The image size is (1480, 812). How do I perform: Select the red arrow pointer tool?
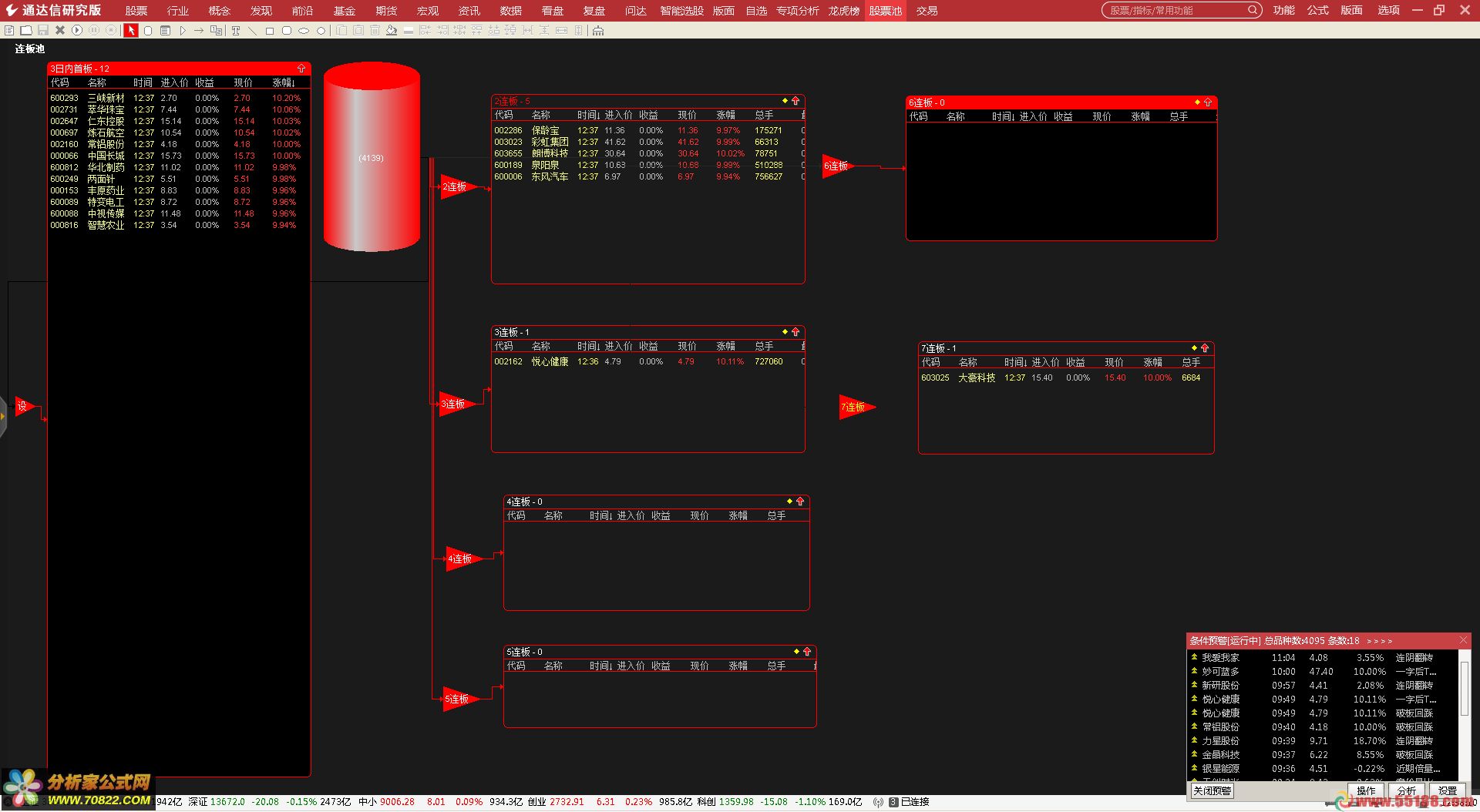point(131,31)
